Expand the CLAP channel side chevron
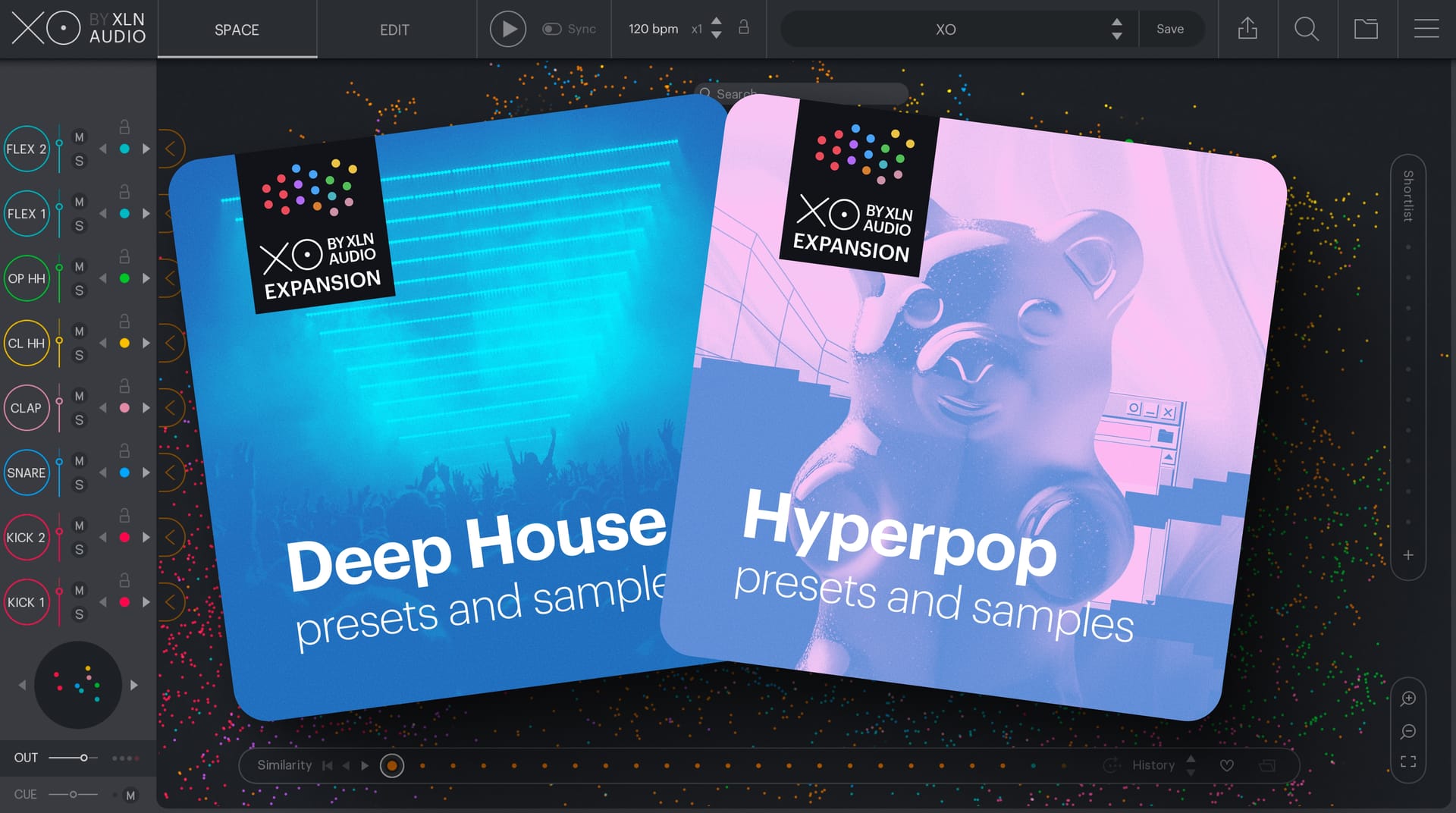The width and height of the screenshot is (1456, 813). [x=171, y=408]
